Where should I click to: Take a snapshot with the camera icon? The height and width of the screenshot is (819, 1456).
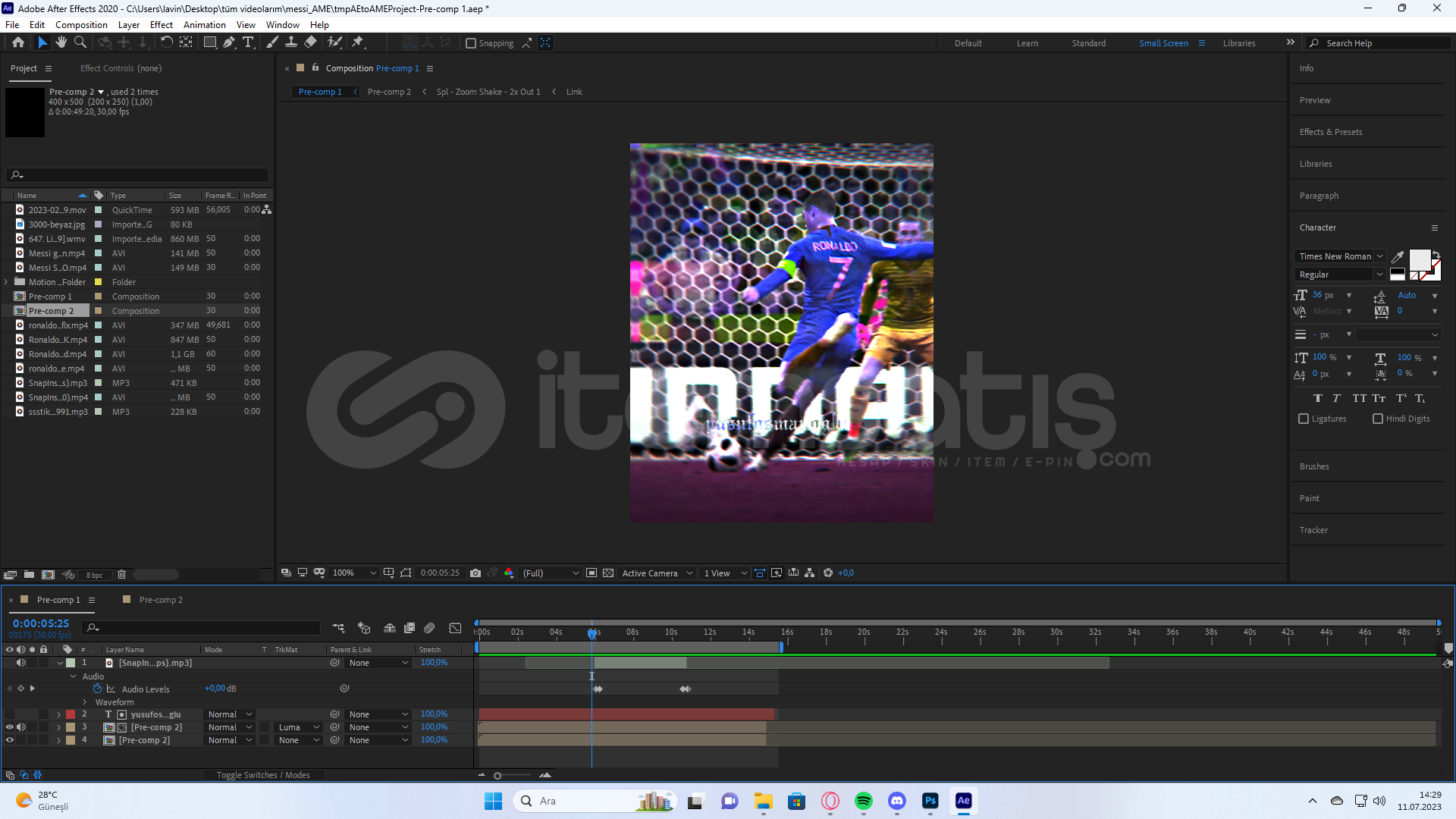pos(475,573)
